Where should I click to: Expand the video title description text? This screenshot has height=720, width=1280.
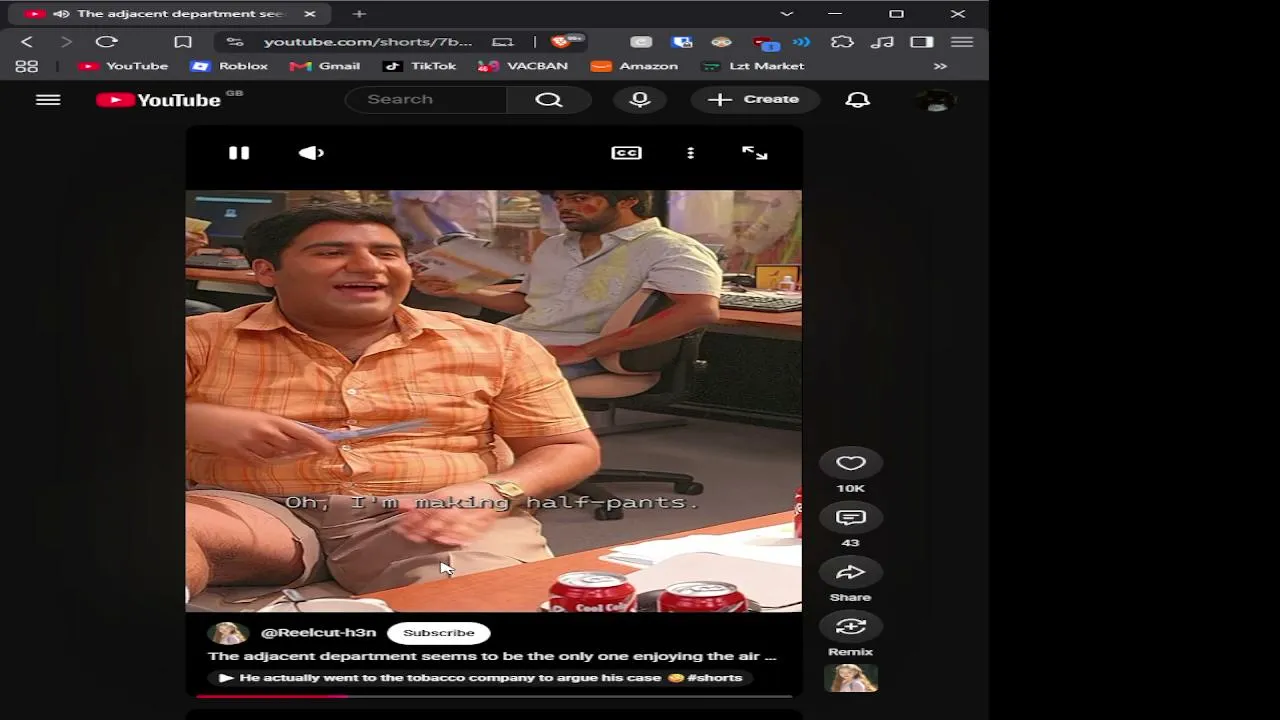[x=492, y=656]
